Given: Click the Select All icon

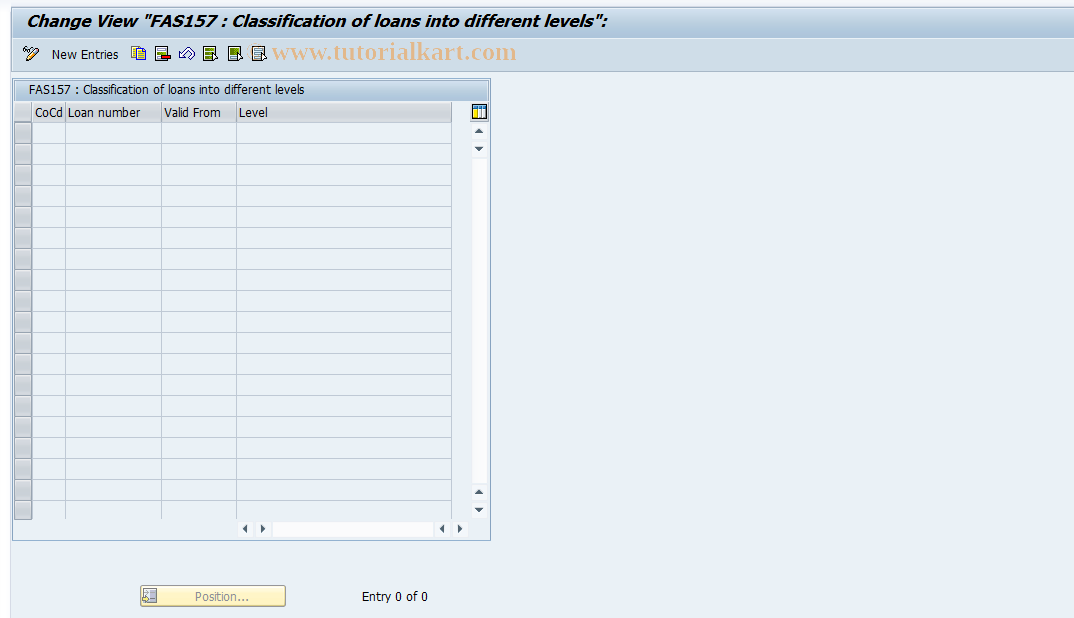Looking at the screenshot, I should (x=210, y=53).
